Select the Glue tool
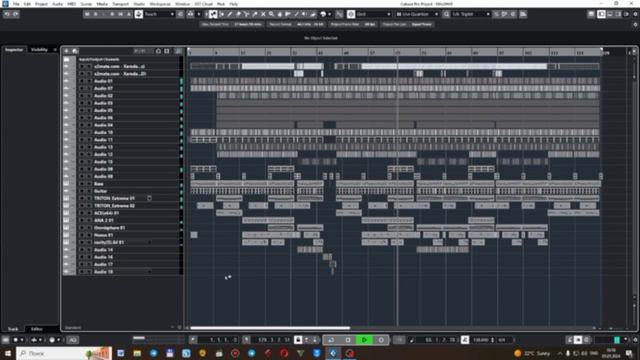640x360 pixels. click(x=255, y=14)
